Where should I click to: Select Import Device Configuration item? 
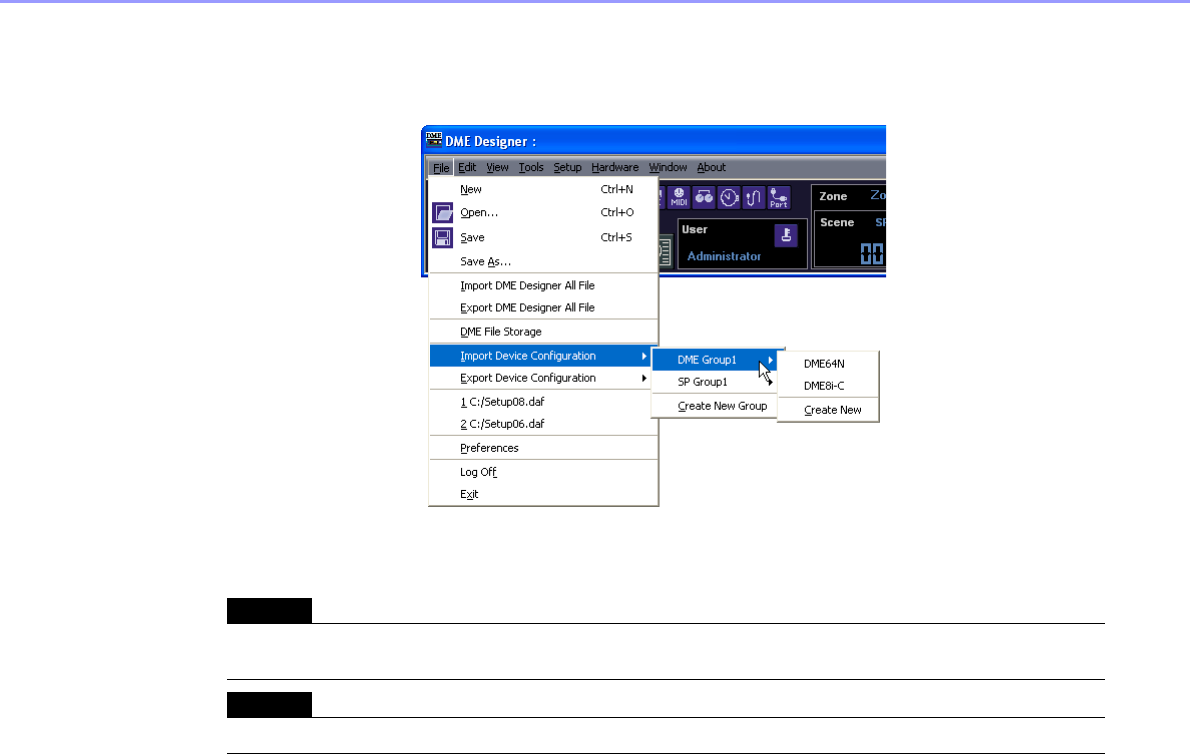(543, 356)
